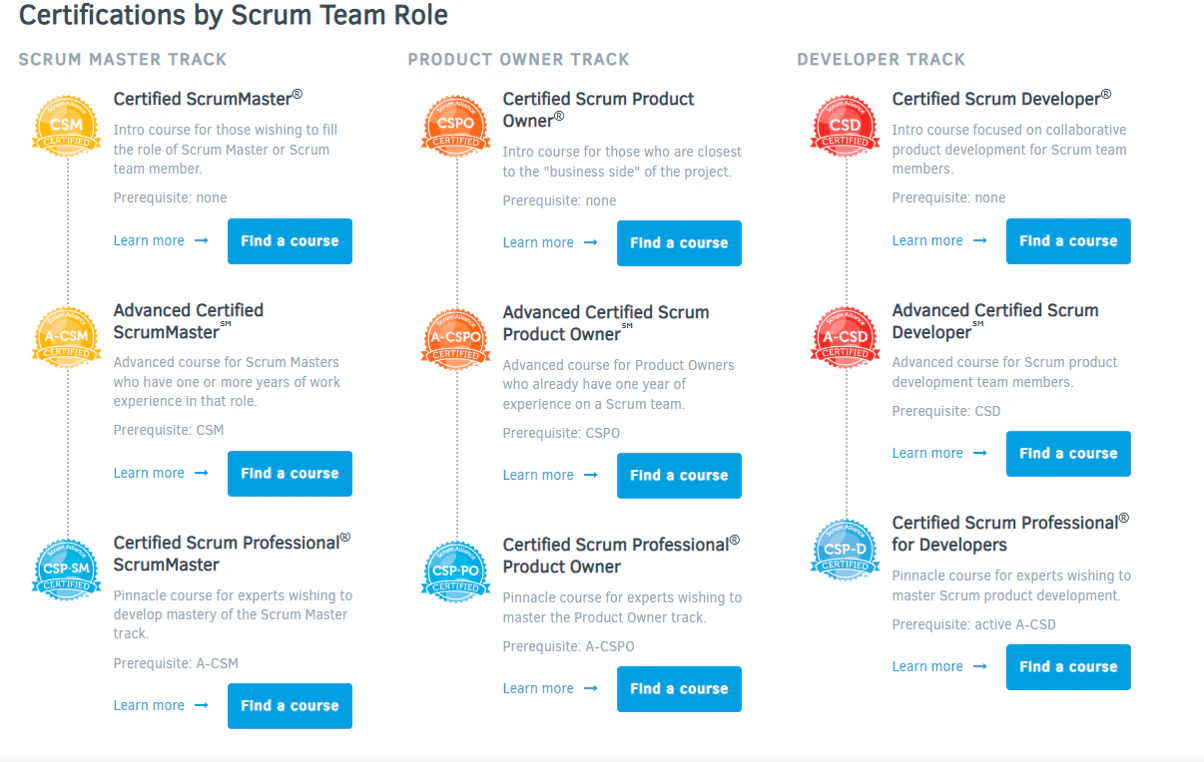The image size is (1204, 762).
Task: Click the Advanced Certified Scrum Developer title
Action: point(995,321)
